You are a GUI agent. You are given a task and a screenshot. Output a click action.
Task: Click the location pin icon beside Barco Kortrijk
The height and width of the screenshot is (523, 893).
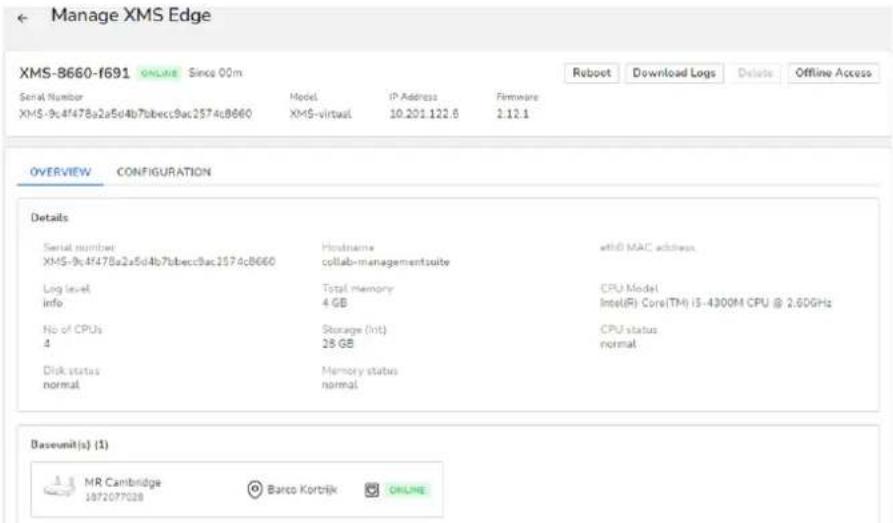click(x=255, y=489)
